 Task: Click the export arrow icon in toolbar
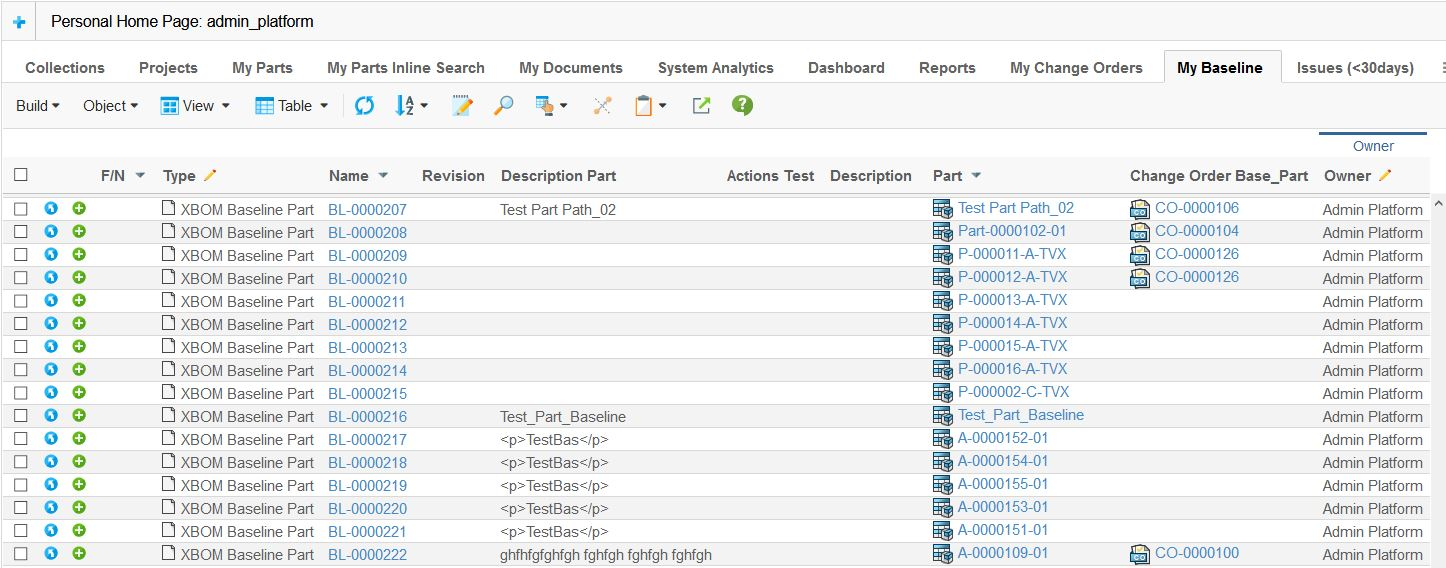click(x=701, y=105)
